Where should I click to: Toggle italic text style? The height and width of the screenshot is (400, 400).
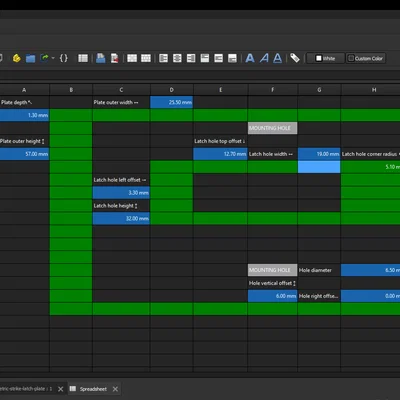click(x=264, y=58)
